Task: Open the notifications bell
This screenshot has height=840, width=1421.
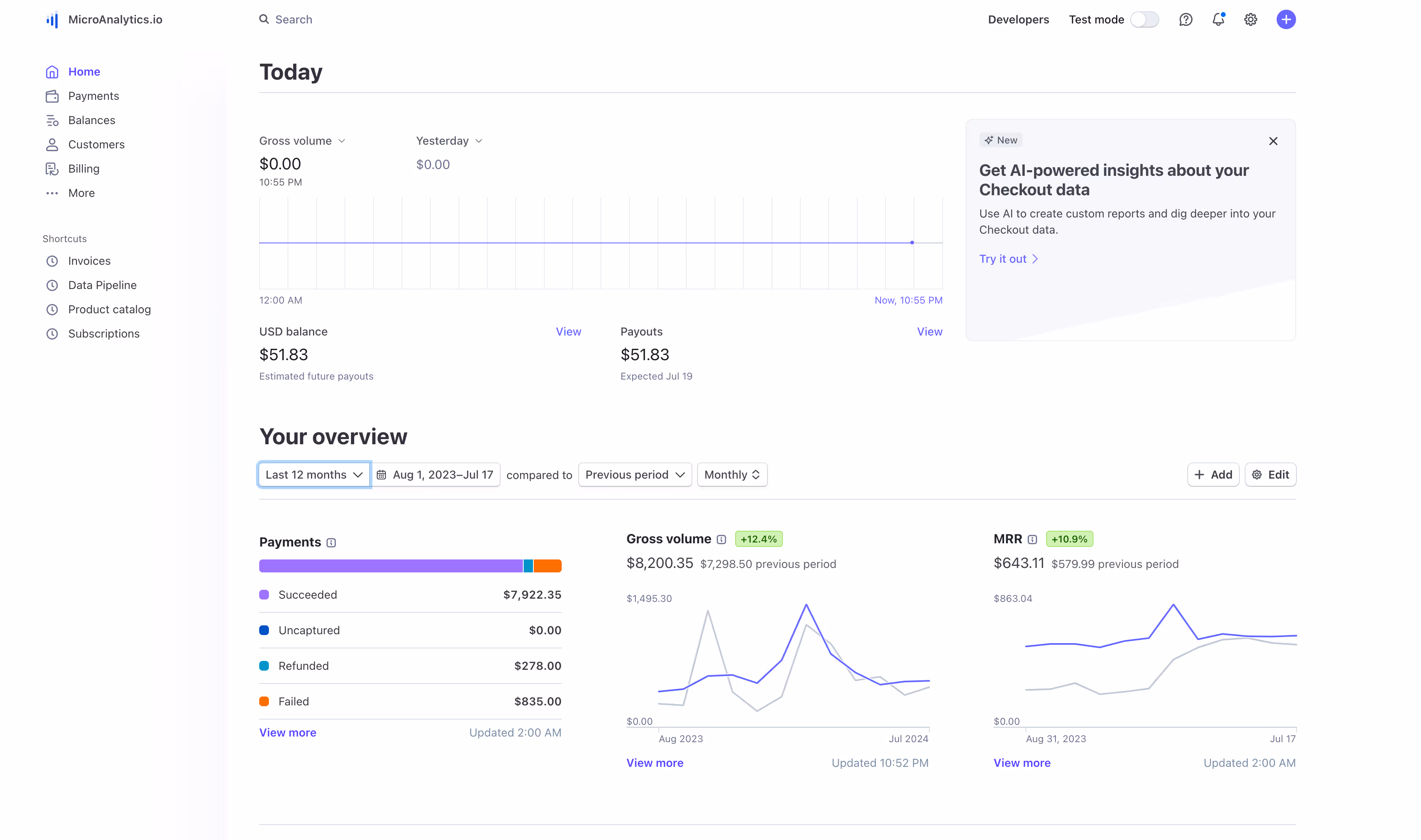Action: tap(1218, 20)
